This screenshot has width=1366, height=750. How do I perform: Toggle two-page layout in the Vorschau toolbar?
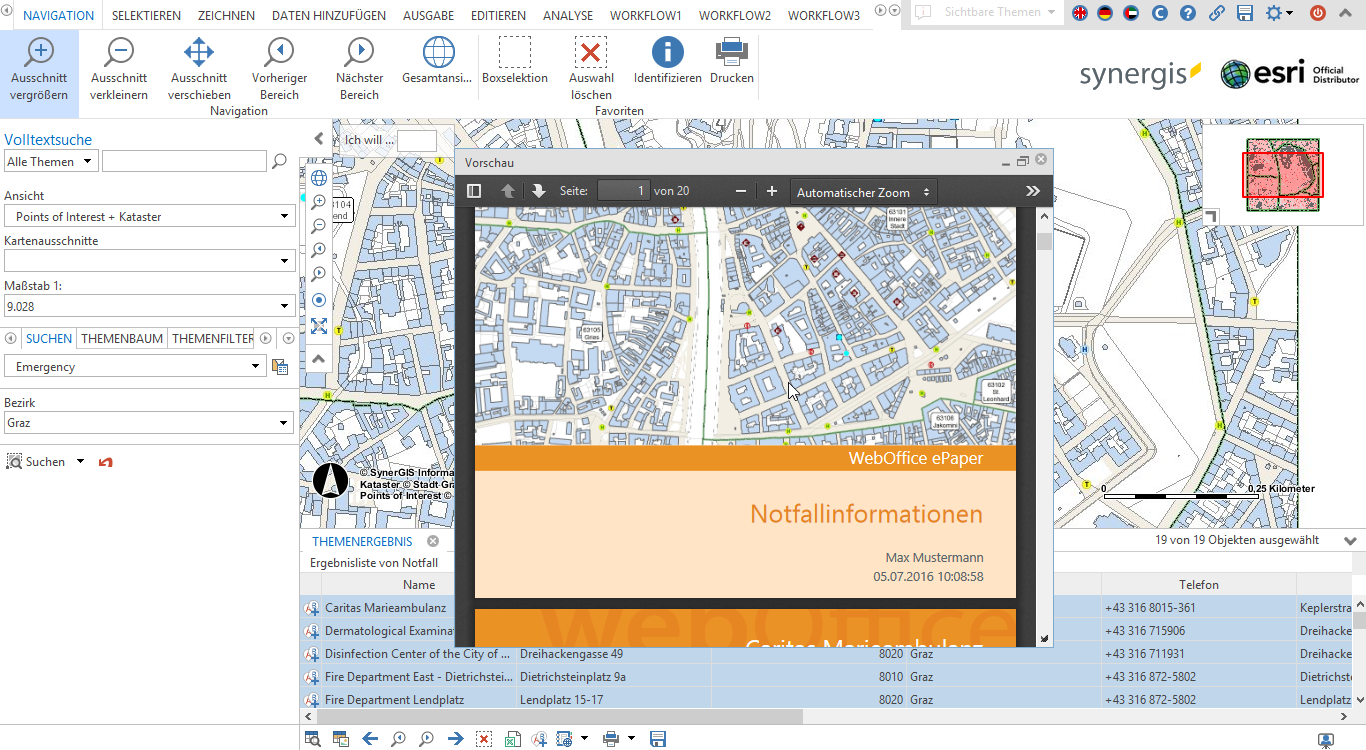coord(472,190)
